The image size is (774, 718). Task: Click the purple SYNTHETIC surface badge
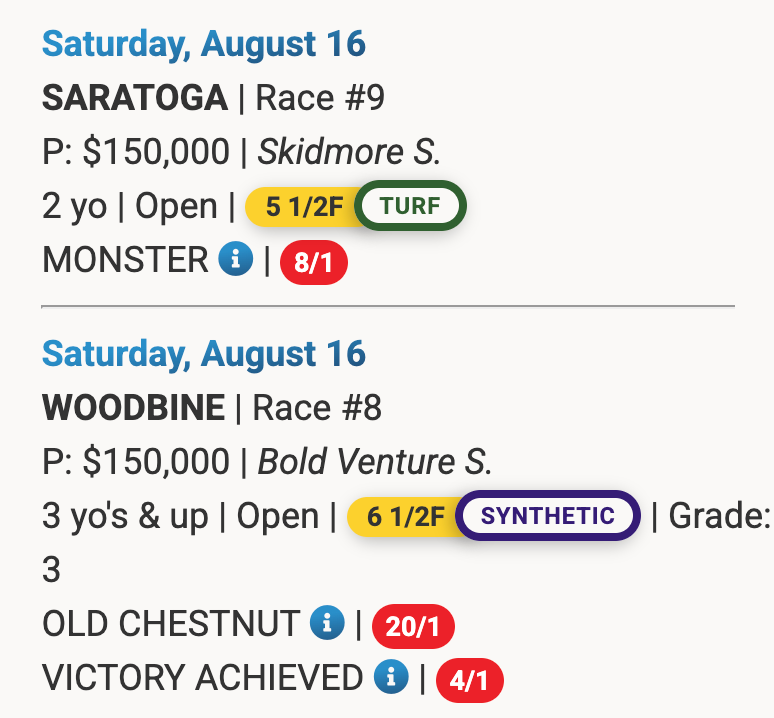(547, 516)
